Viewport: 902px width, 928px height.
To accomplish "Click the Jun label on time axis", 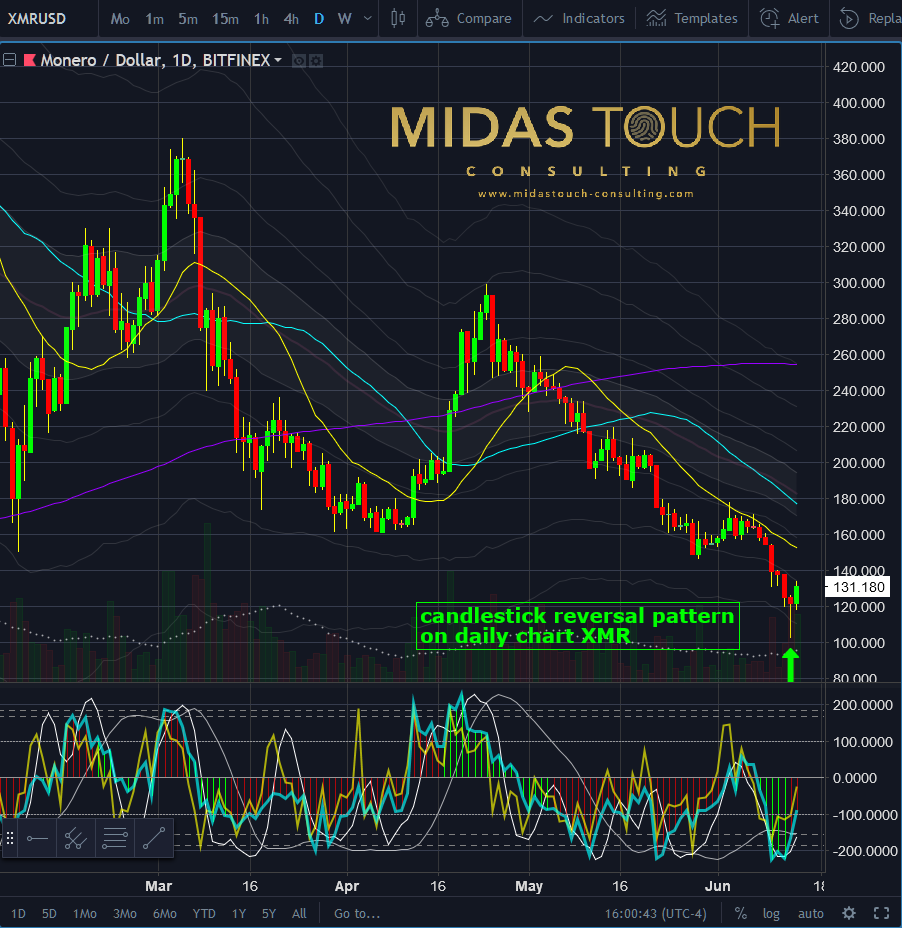I will click(718, 886).
